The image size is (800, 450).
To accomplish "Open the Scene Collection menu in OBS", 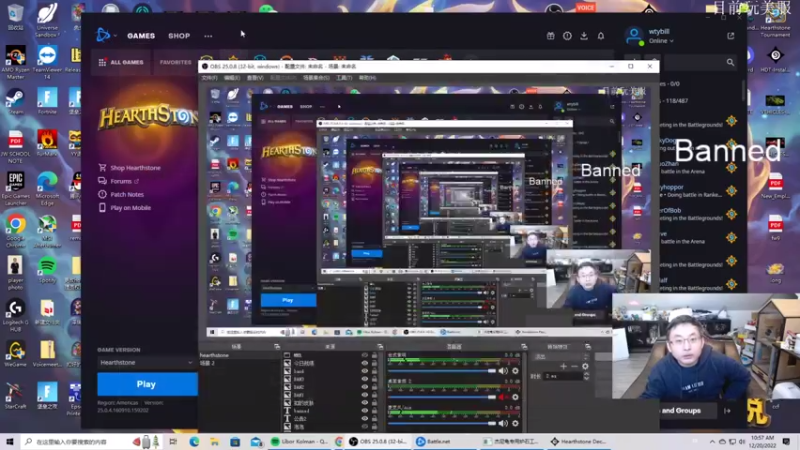I will point(316,78).
